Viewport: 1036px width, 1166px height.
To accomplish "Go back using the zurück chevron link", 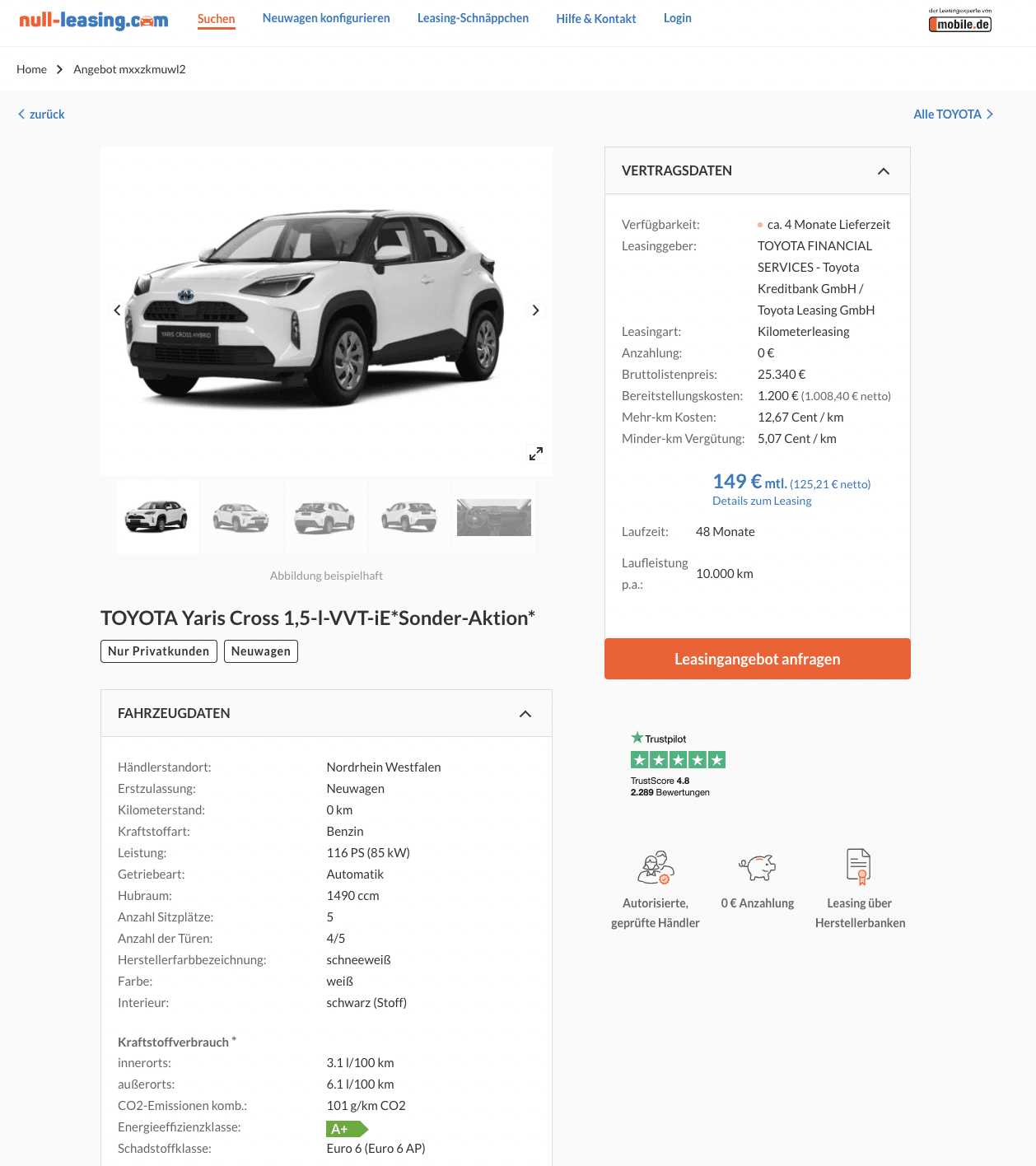I will [41, 114].
